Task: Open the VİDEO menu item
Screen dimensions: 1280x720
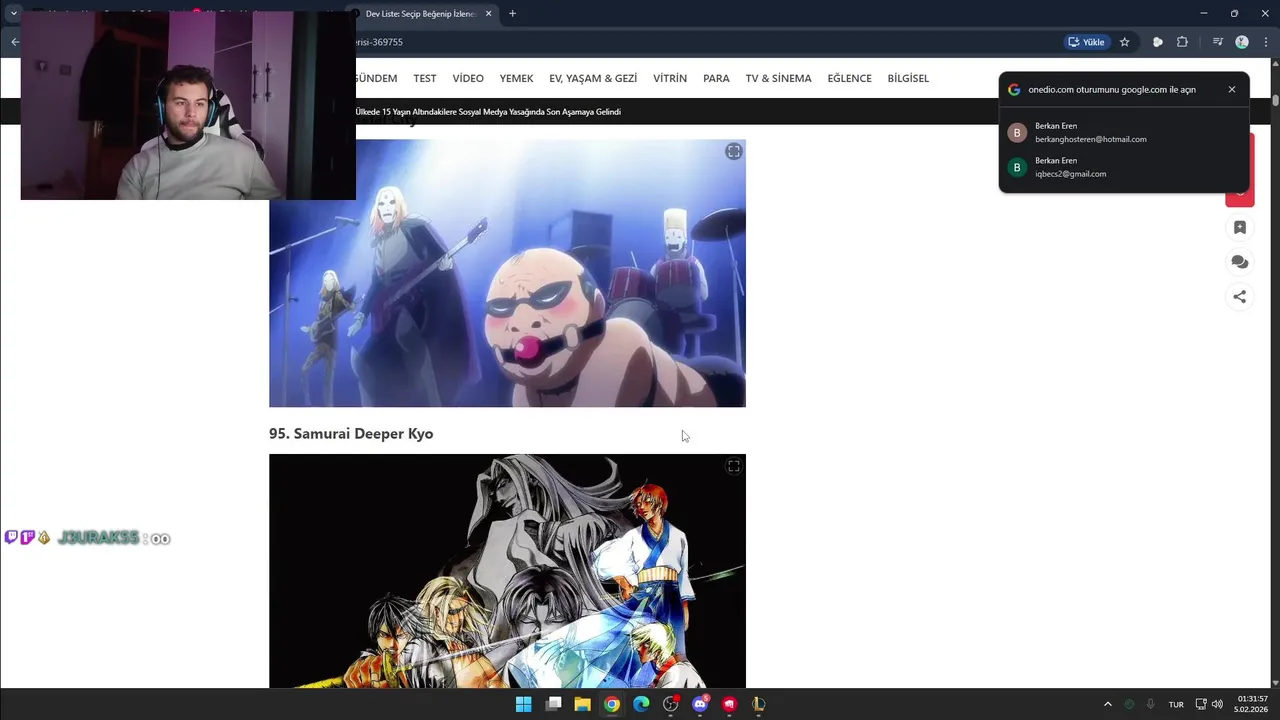Action: (x=468, y=78)
